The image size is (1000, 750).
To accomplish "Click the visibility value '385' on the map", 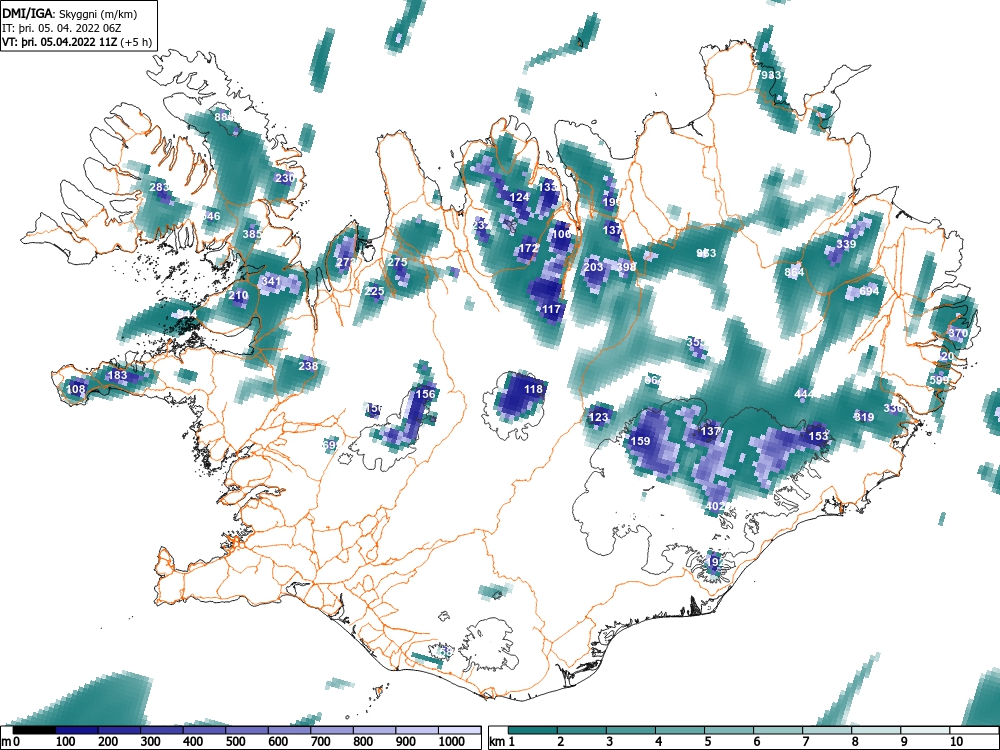I will (253, 234).
